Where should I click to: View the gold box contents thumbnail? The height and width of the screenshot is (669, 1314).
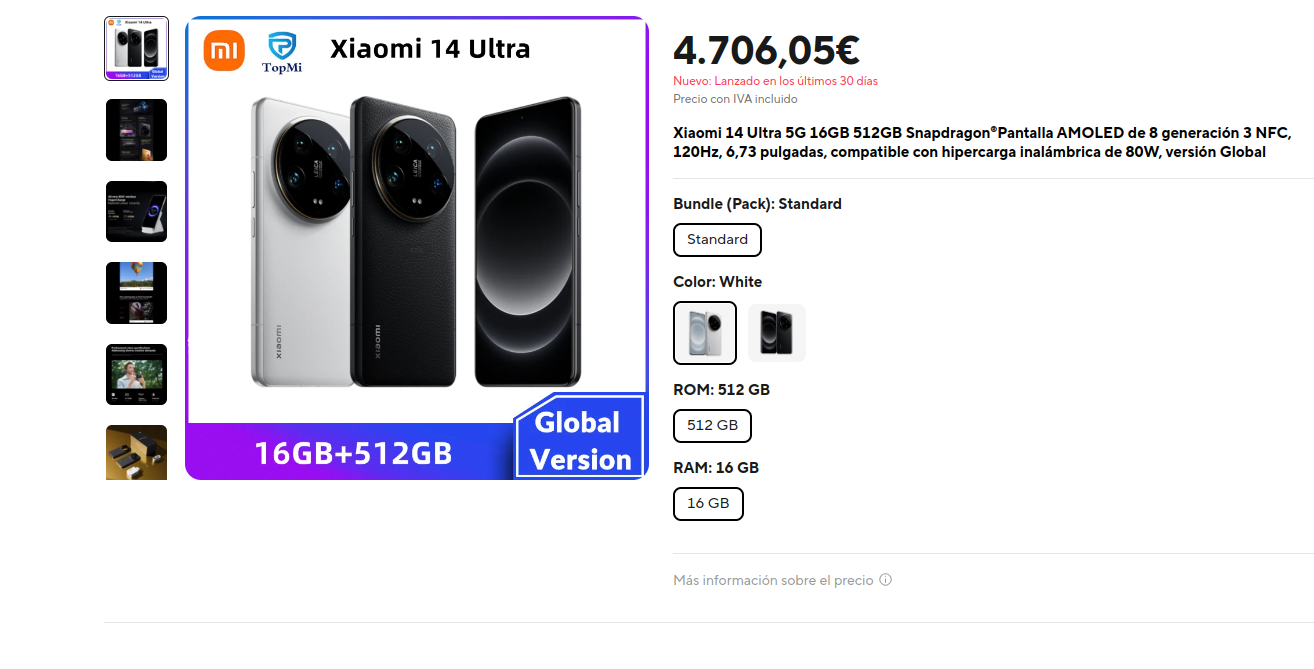pyautogui.click(x=137, y=452)
